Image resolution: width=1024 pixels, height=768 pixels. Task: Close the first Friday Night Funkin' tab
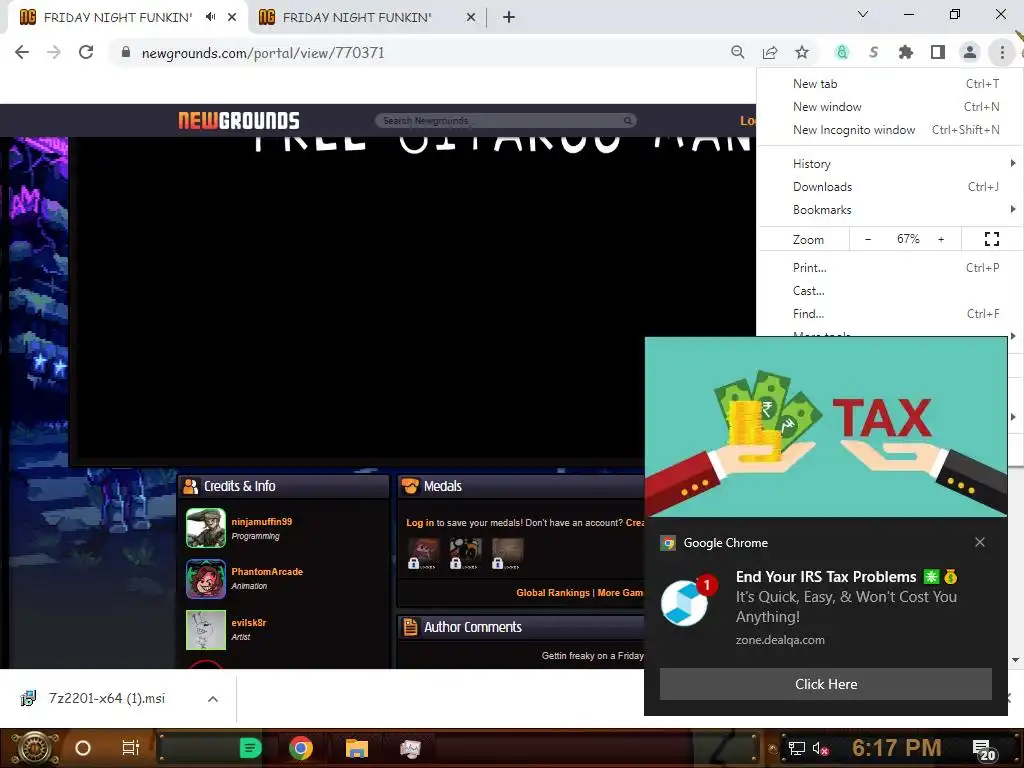pyautogui.click(x=232, y=17)
